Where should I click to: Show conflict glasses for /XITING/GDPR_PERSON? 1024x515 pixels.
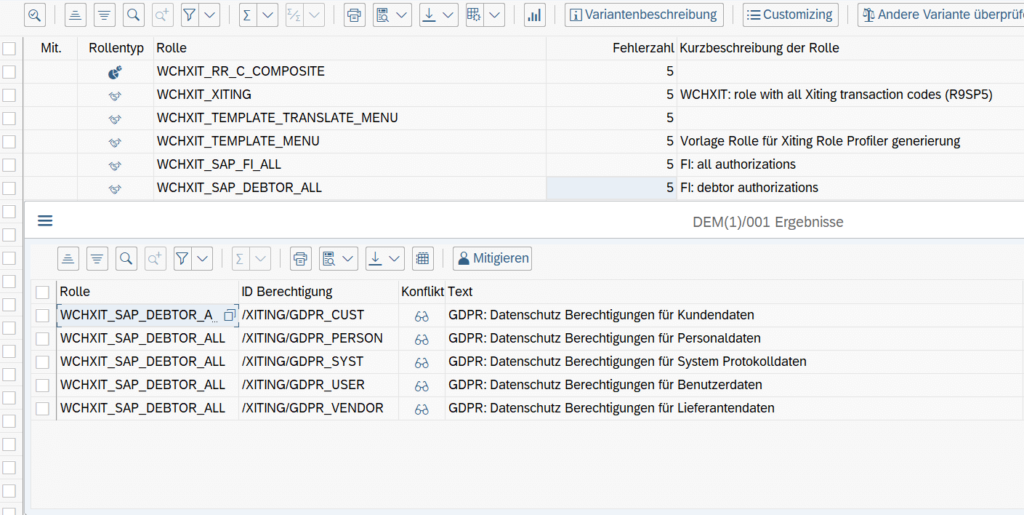pos(422,339)
